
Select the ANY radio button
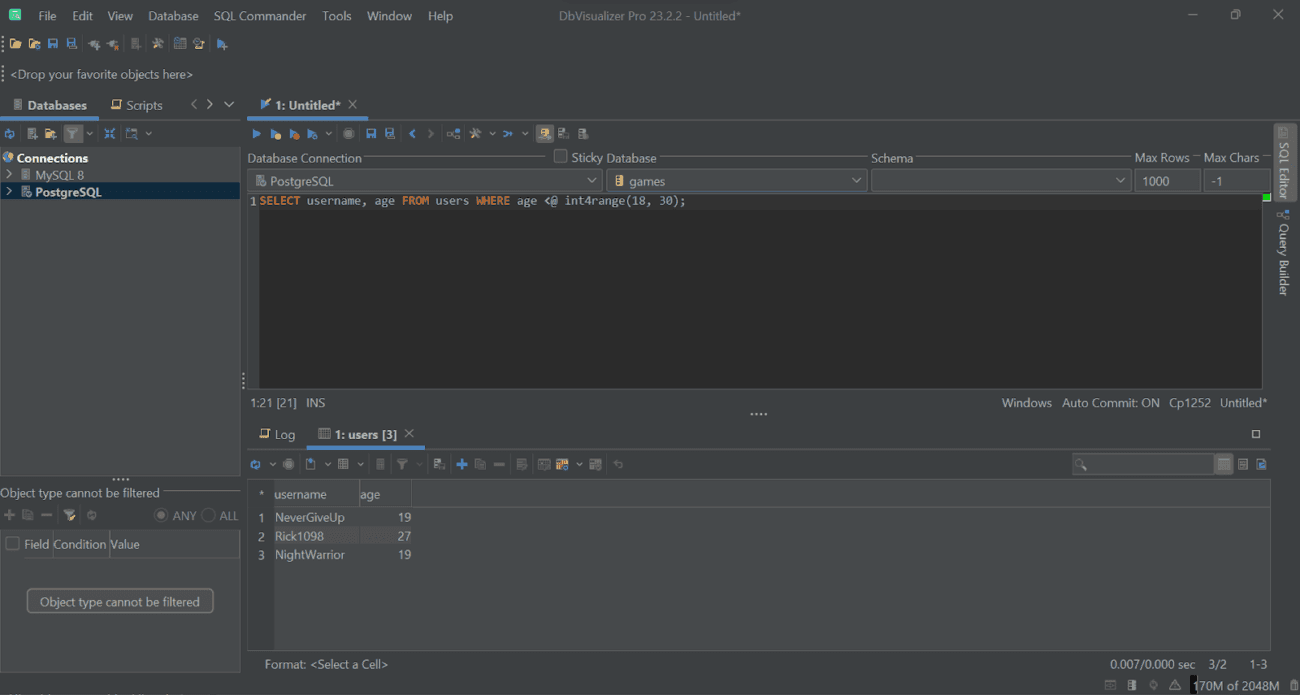pyautogui.click(x=161, y=515)
